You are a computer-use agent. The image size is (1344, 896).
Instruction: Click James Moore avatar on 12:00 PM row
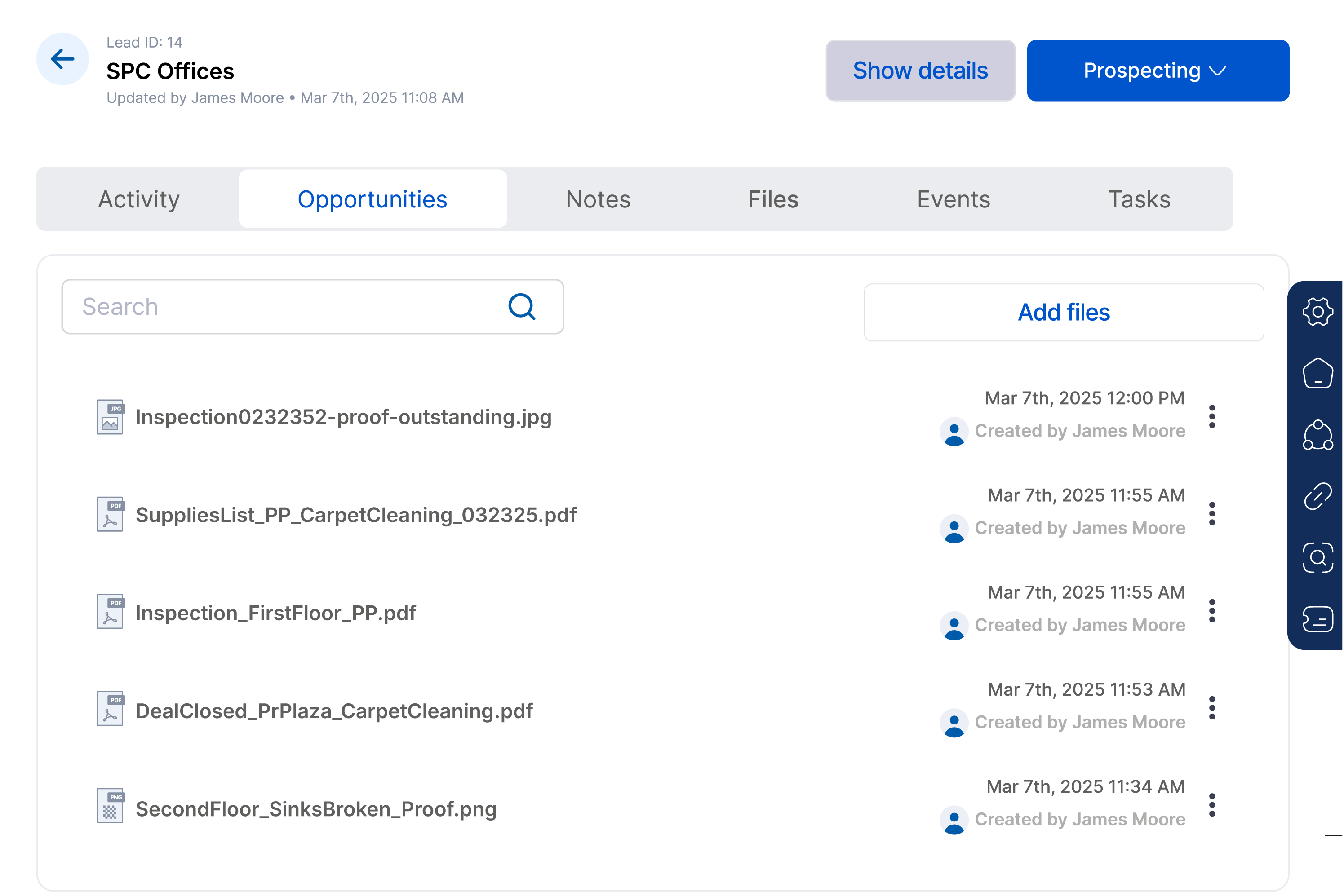954,432
